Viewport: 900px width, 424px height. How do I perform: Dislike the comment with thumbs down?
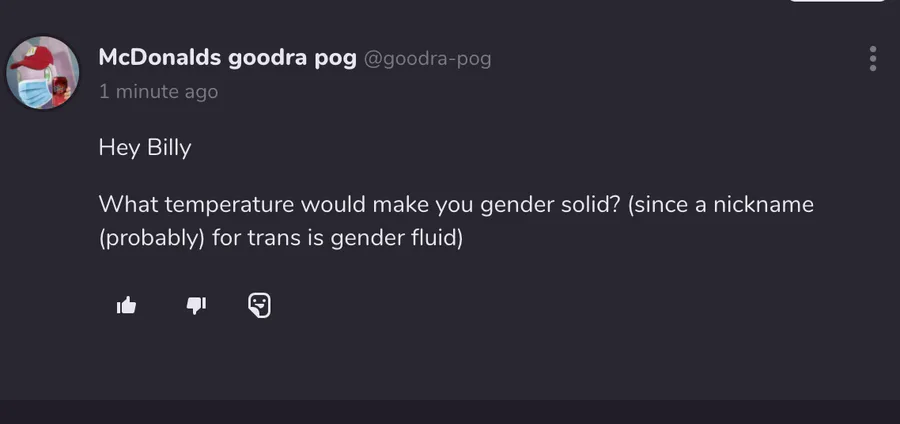click(196, 305)
